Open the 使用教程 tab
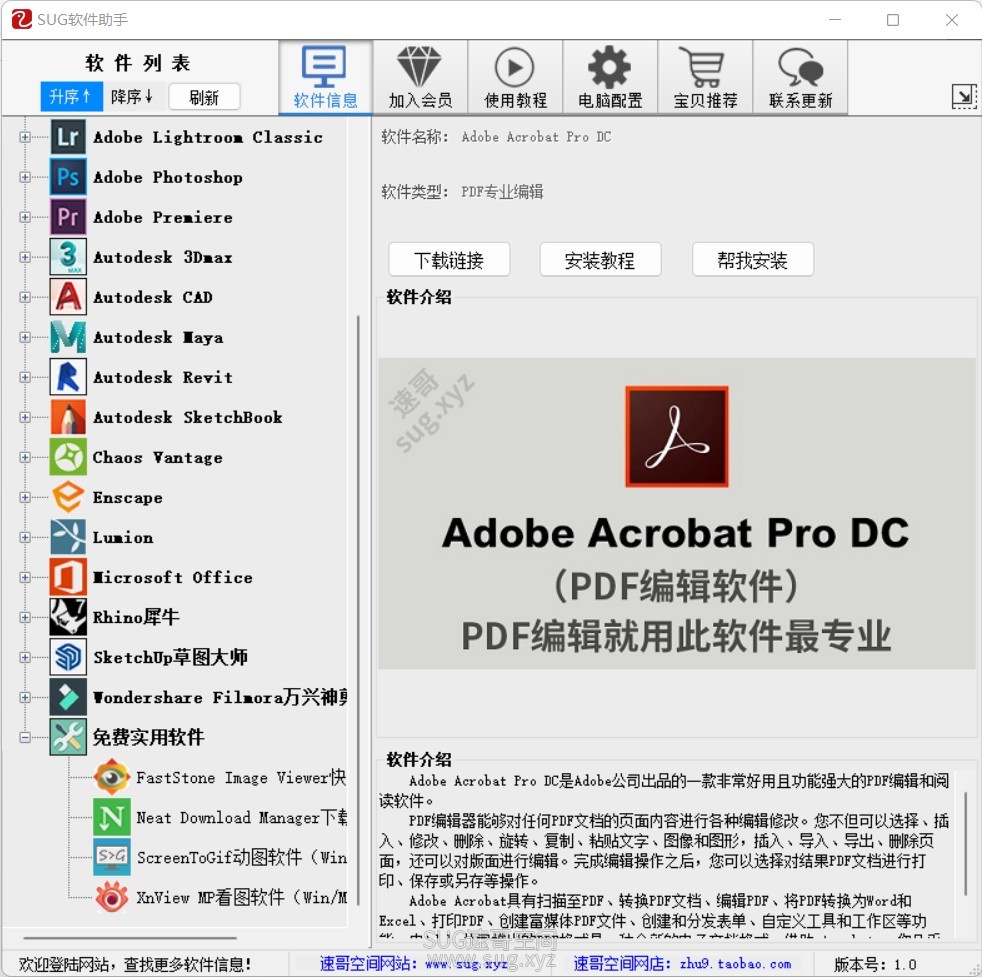Image resolution: width=982 pixels, height=977 pixels. tap(515, 77)
